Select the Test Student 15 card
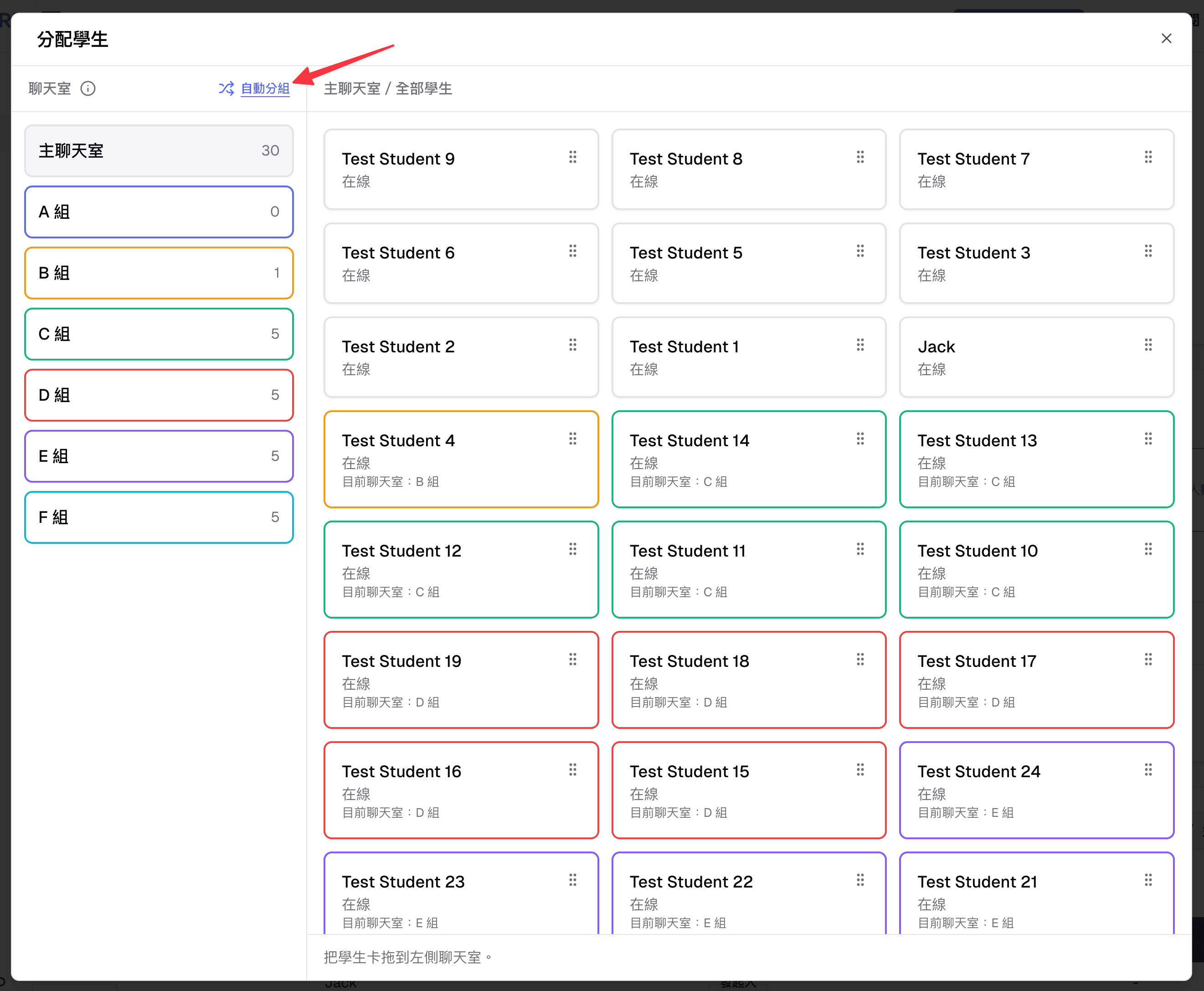Viewport: 1204px width, 991px height. 749,790
